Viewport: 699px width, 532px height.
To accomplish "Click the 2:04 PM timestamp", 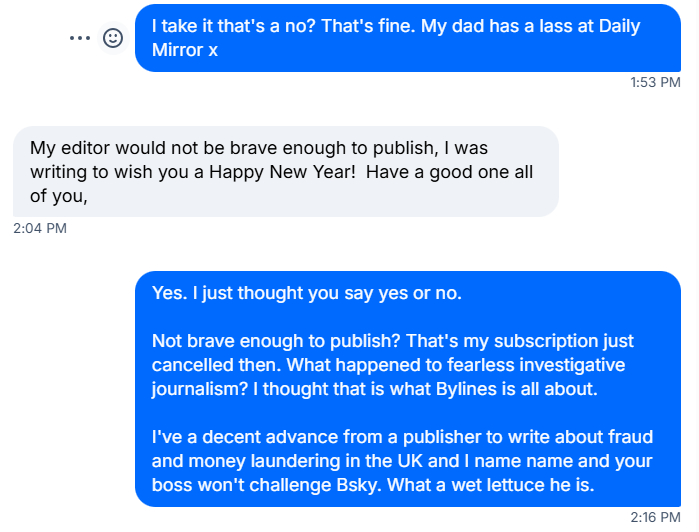I will click(40, 228).
